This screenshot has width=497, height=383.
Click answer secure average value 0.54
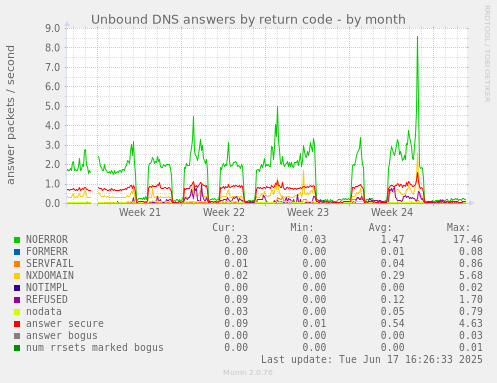(392, 323)
